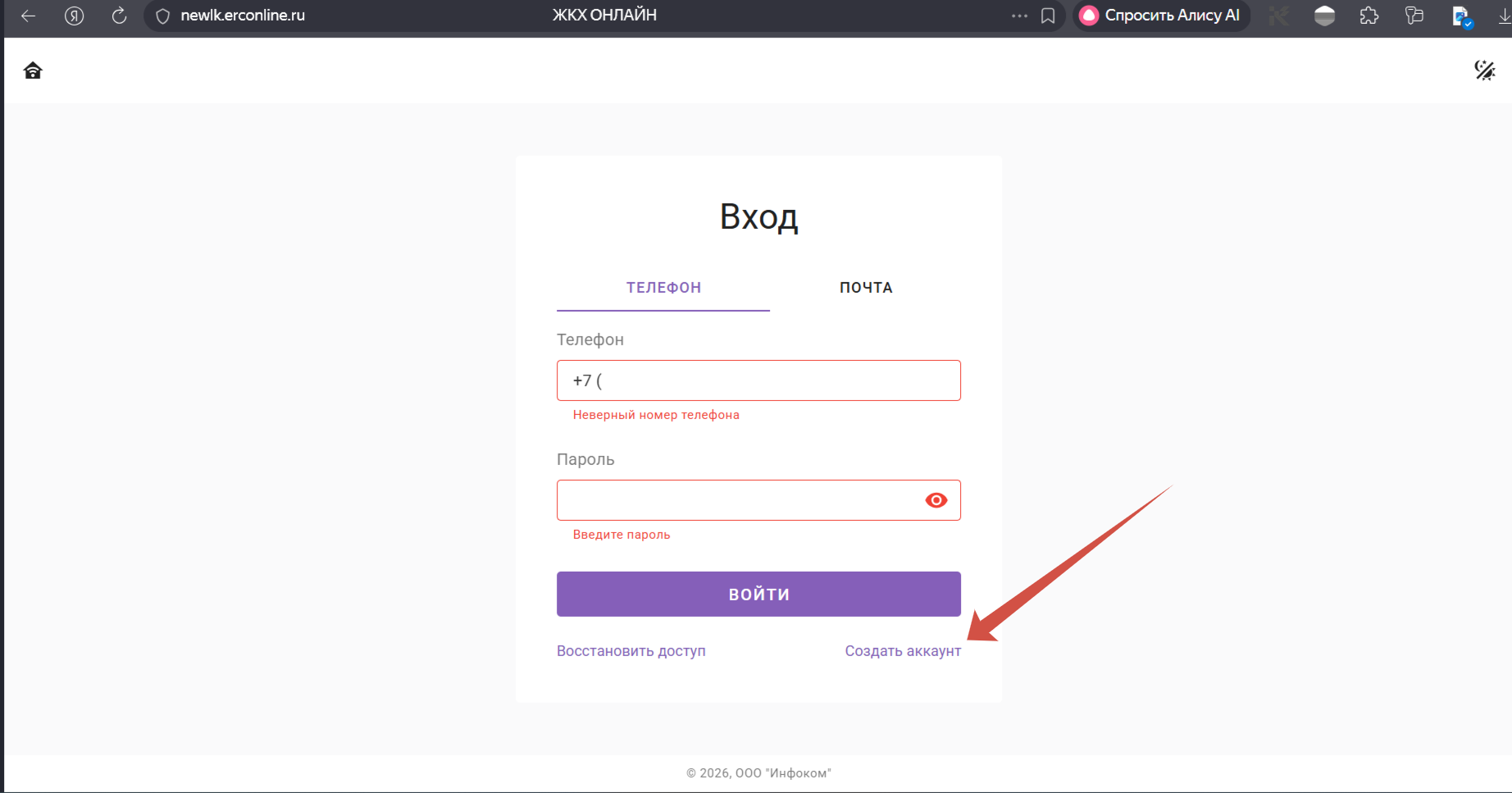Click into the Пароль input field
1512x793 pixels.
point(738,500)
